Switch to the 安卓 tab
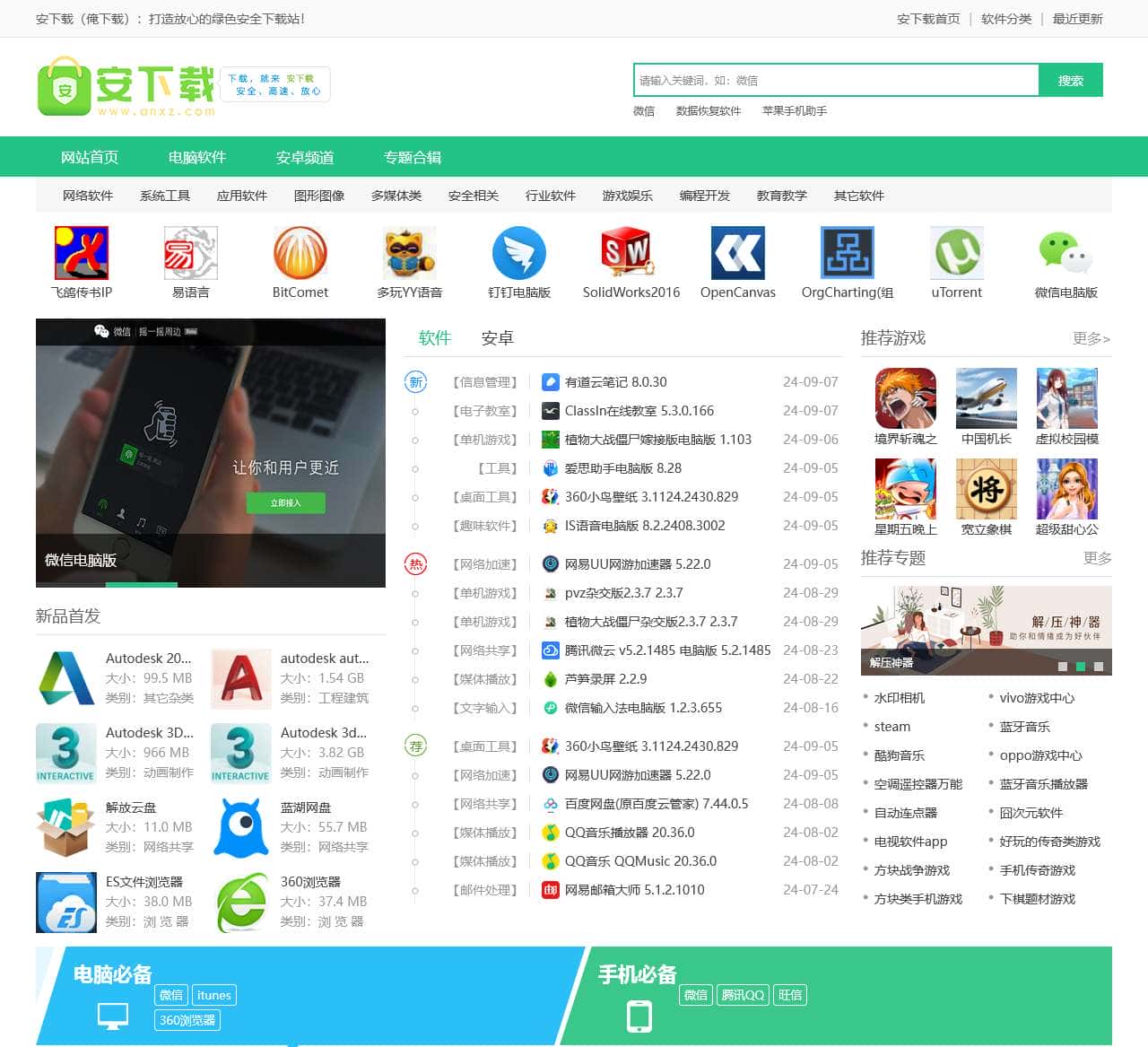The height and width of the screenshot is (1047, 1148). click(x=498, y=338)
